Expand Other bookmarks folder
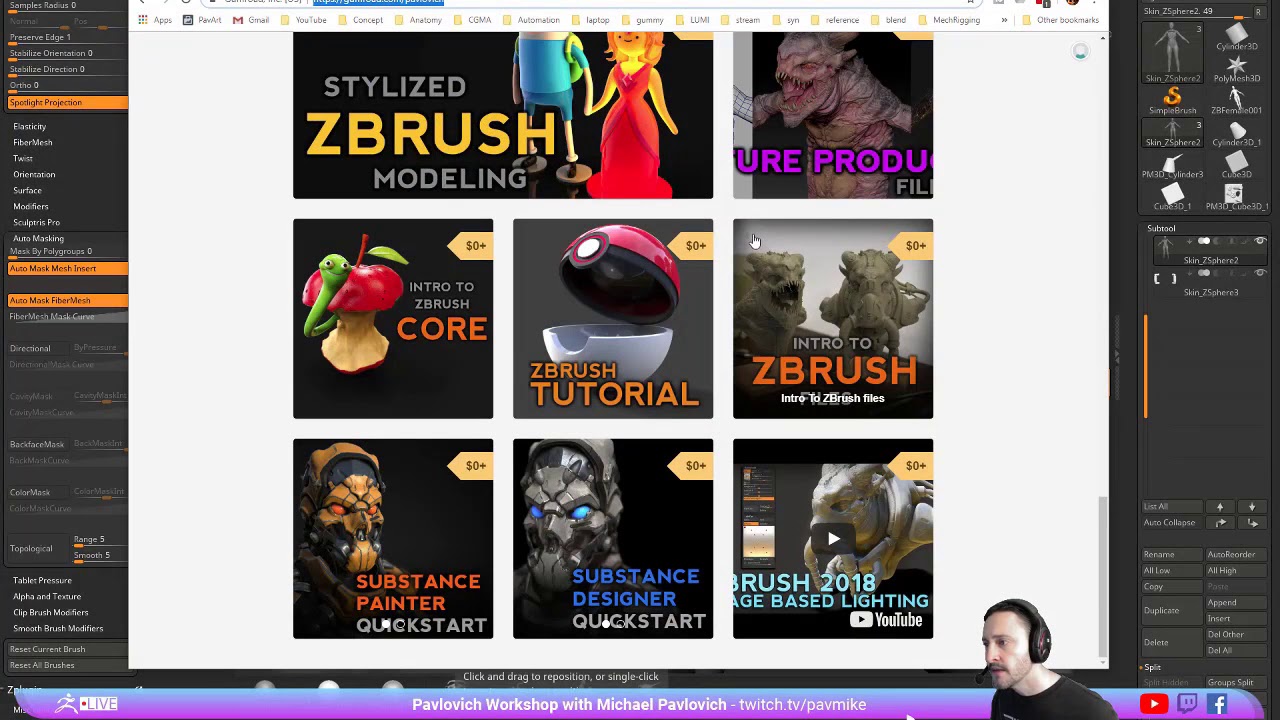The image size is (1280, 720). click(x=1060, y=20)
